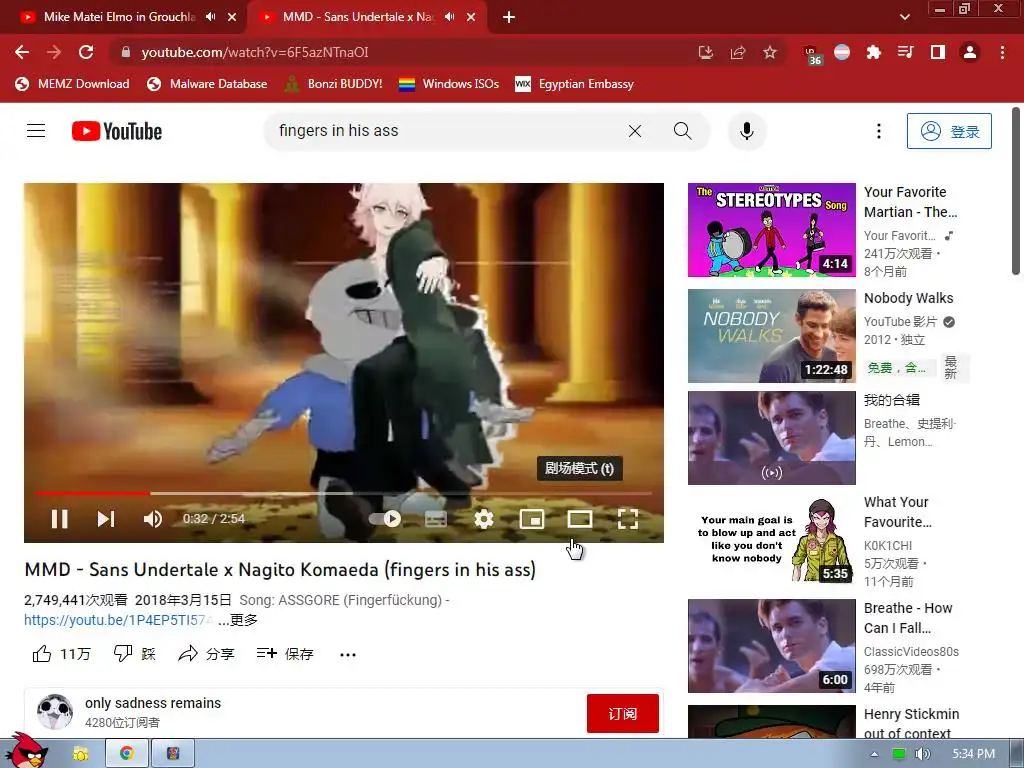The width and height of the screenshot is (1024, 768).
Task: Enable miniplayer mode
Action: pyautogui.click(x=532, y=519)
